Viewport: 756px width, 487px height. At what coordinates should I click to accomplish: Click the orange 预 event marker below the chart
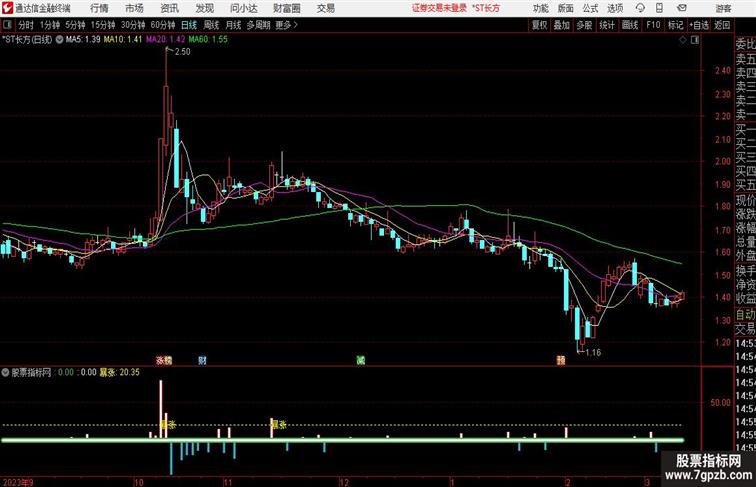tap(561, 360)
